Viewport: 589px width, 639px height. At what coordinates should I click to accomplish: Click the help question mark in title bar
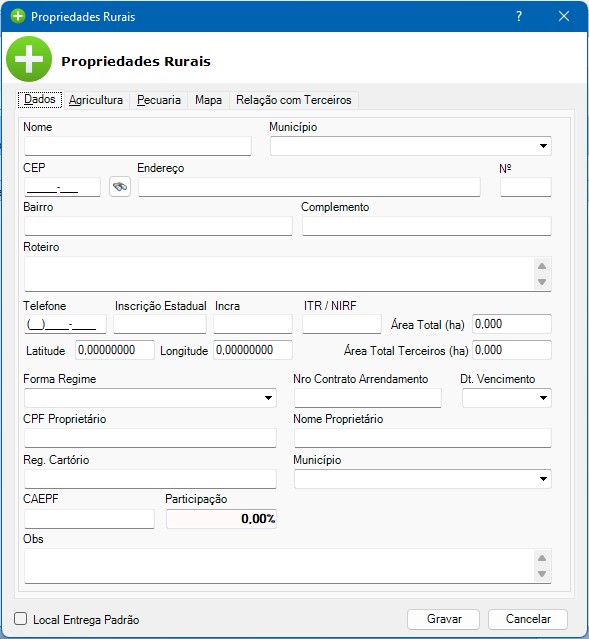click(518, 16)
